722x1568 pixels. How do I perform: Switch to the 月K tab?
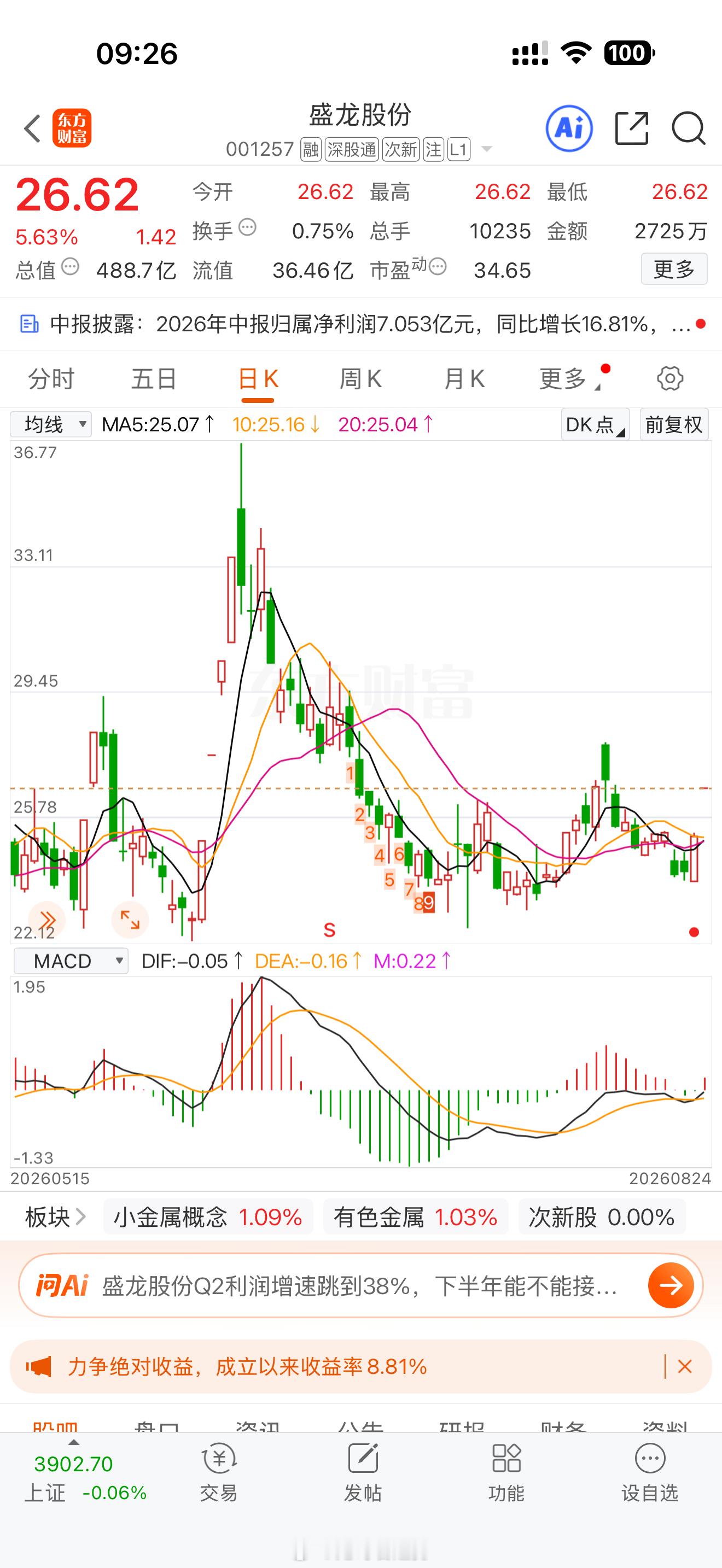coord(464,379)
